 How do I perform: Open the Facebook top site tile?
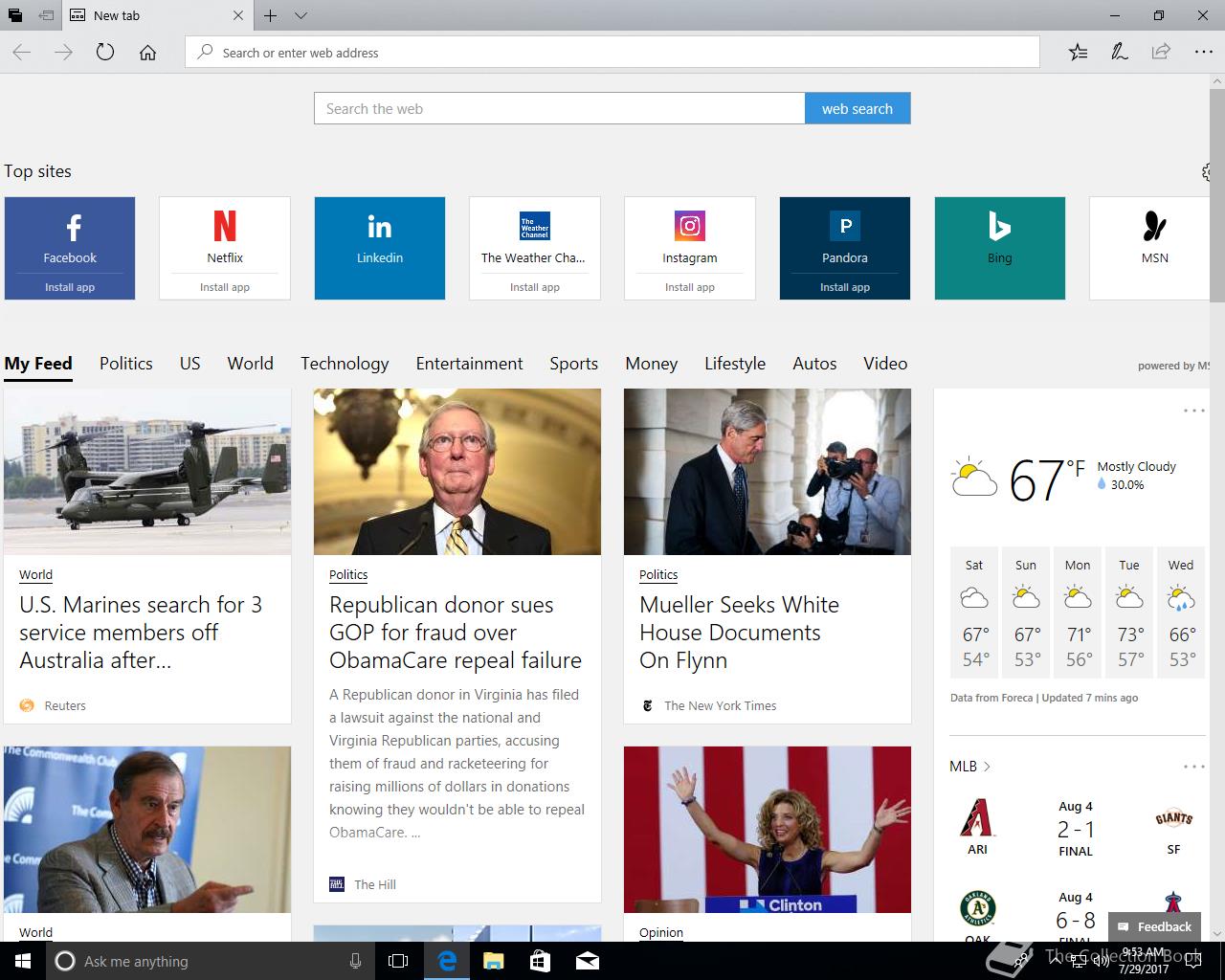pyautogui.click(x=70, y=248)
